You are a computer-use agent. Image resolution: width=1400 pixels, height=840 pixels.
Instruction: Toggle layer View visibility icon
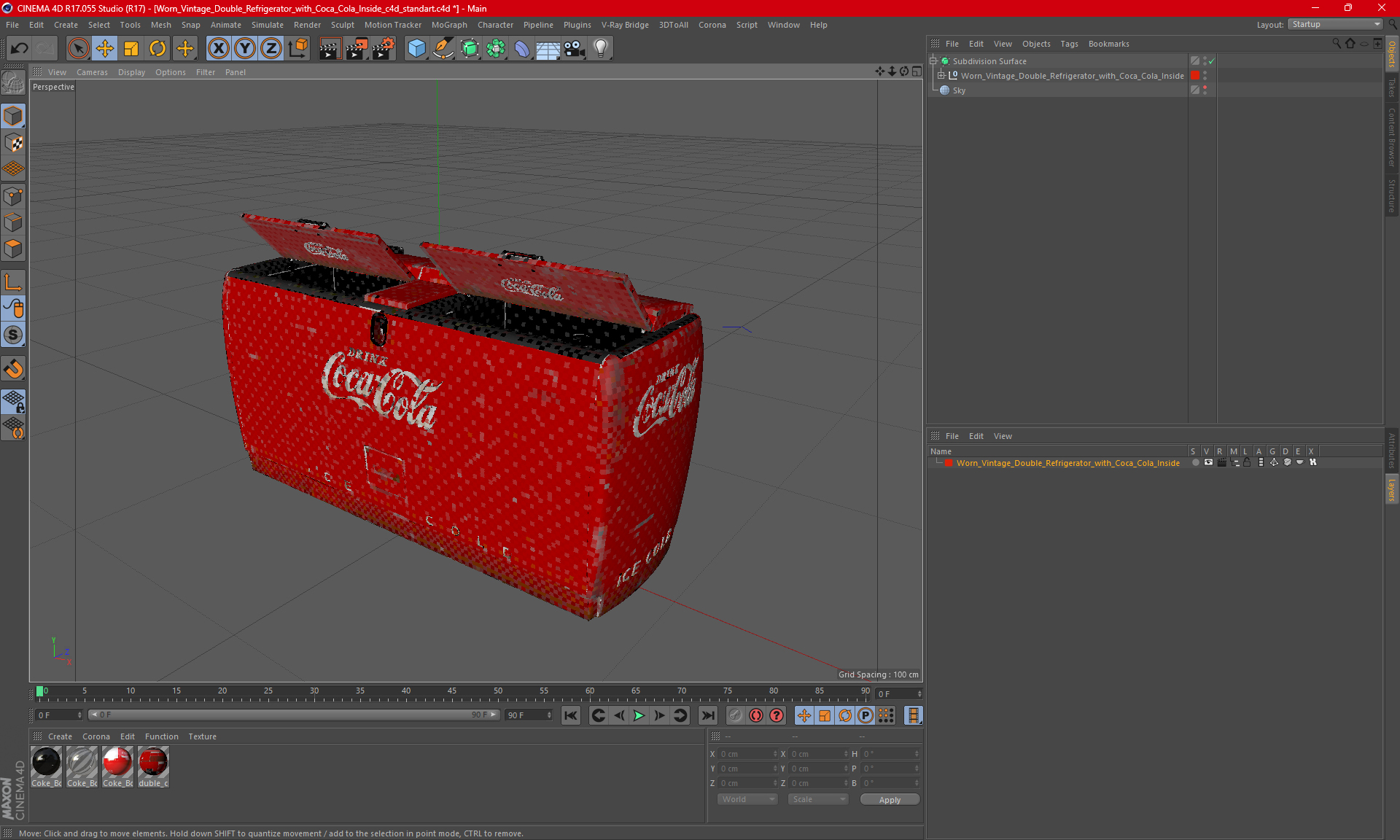coord(1208,462)
